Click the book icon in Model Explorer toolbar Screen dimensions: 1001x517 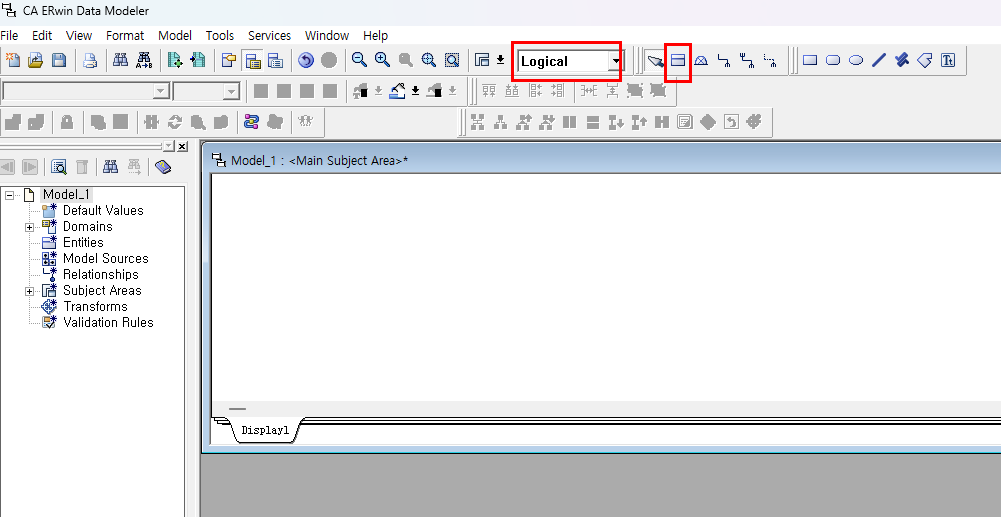(x=163, y=167)
